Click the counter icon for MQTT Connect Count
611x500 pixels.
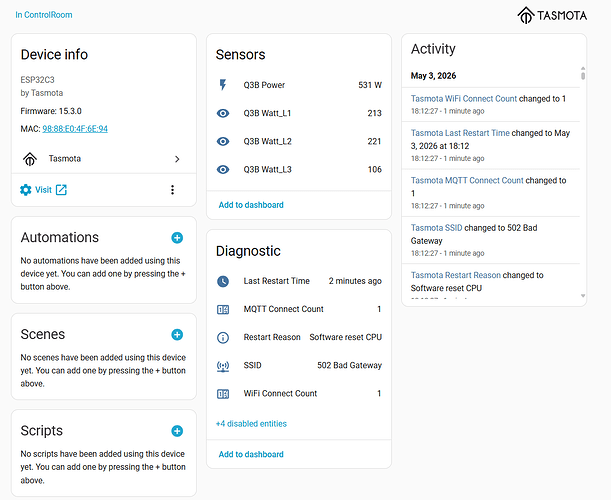[223, 309]
